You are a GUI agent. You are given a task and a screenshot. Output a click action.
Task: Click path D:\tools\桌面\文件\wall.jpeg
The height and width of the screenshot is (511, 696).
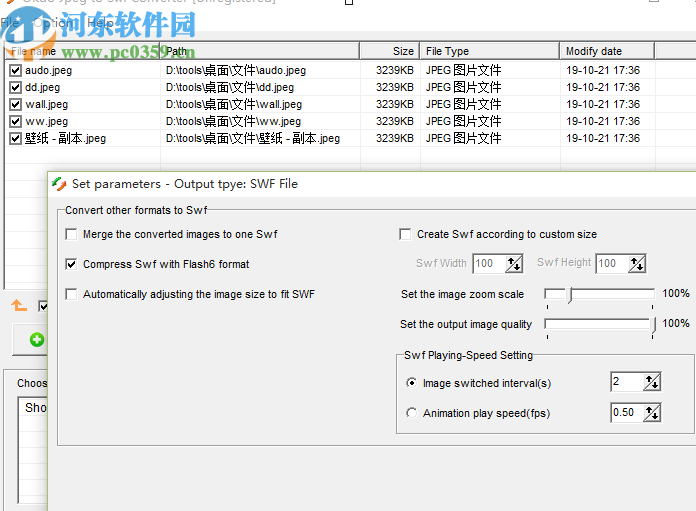click(x=234, y=104)
